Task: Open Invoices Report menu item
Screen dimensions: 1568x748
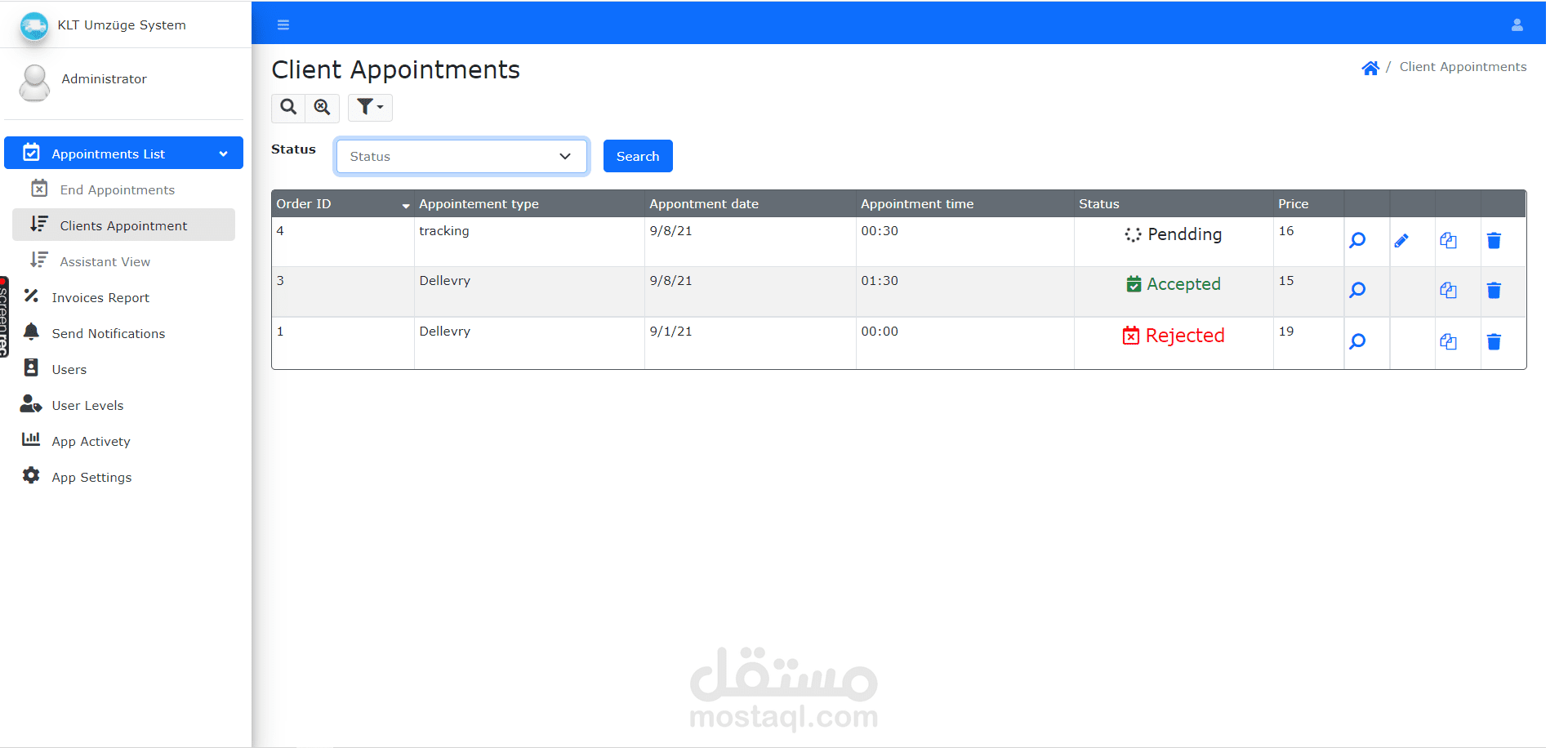Action: tap(123, 297)
